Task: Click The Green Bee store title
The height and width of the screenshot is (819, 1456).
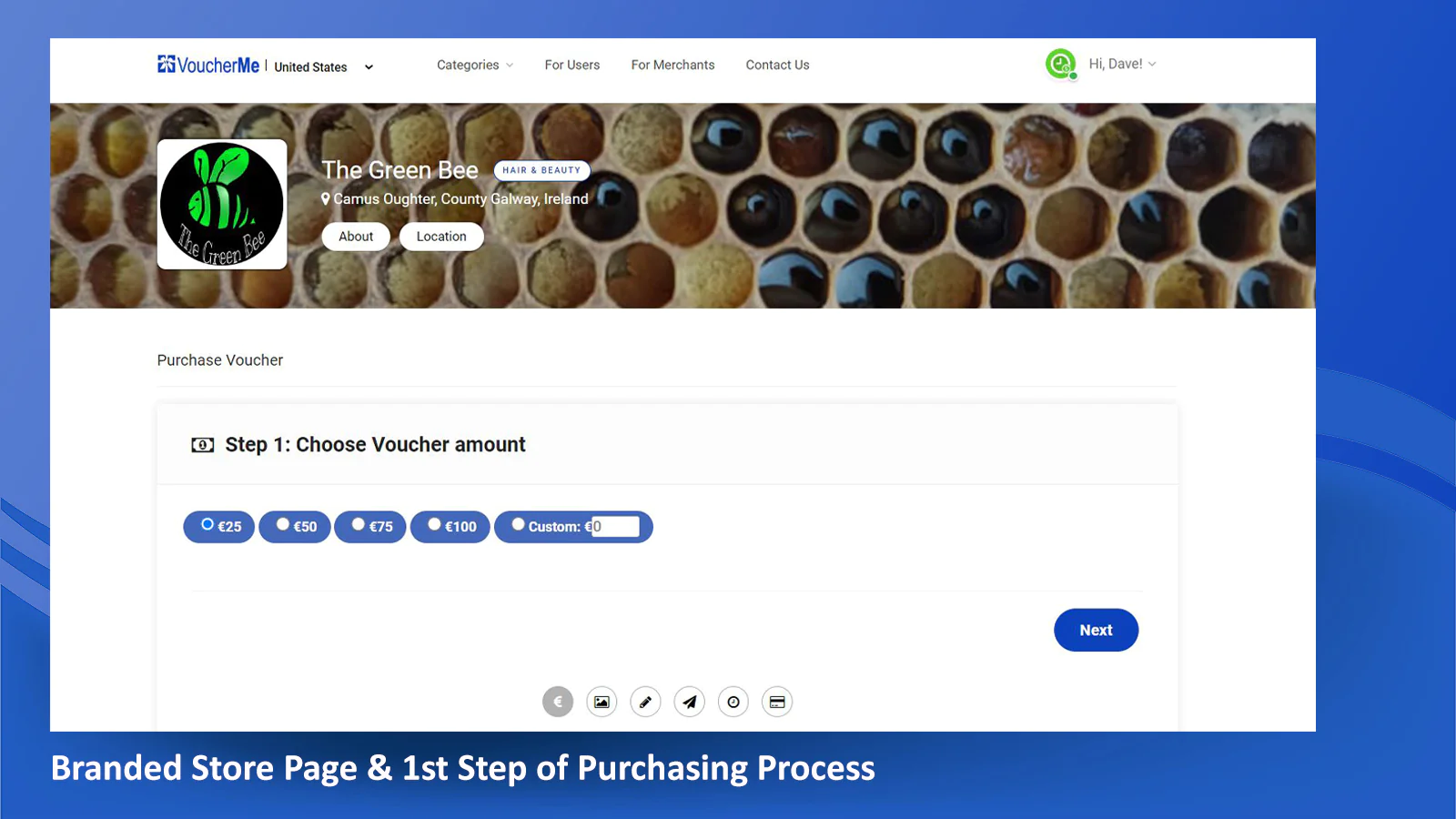Action: pos(399,170)
